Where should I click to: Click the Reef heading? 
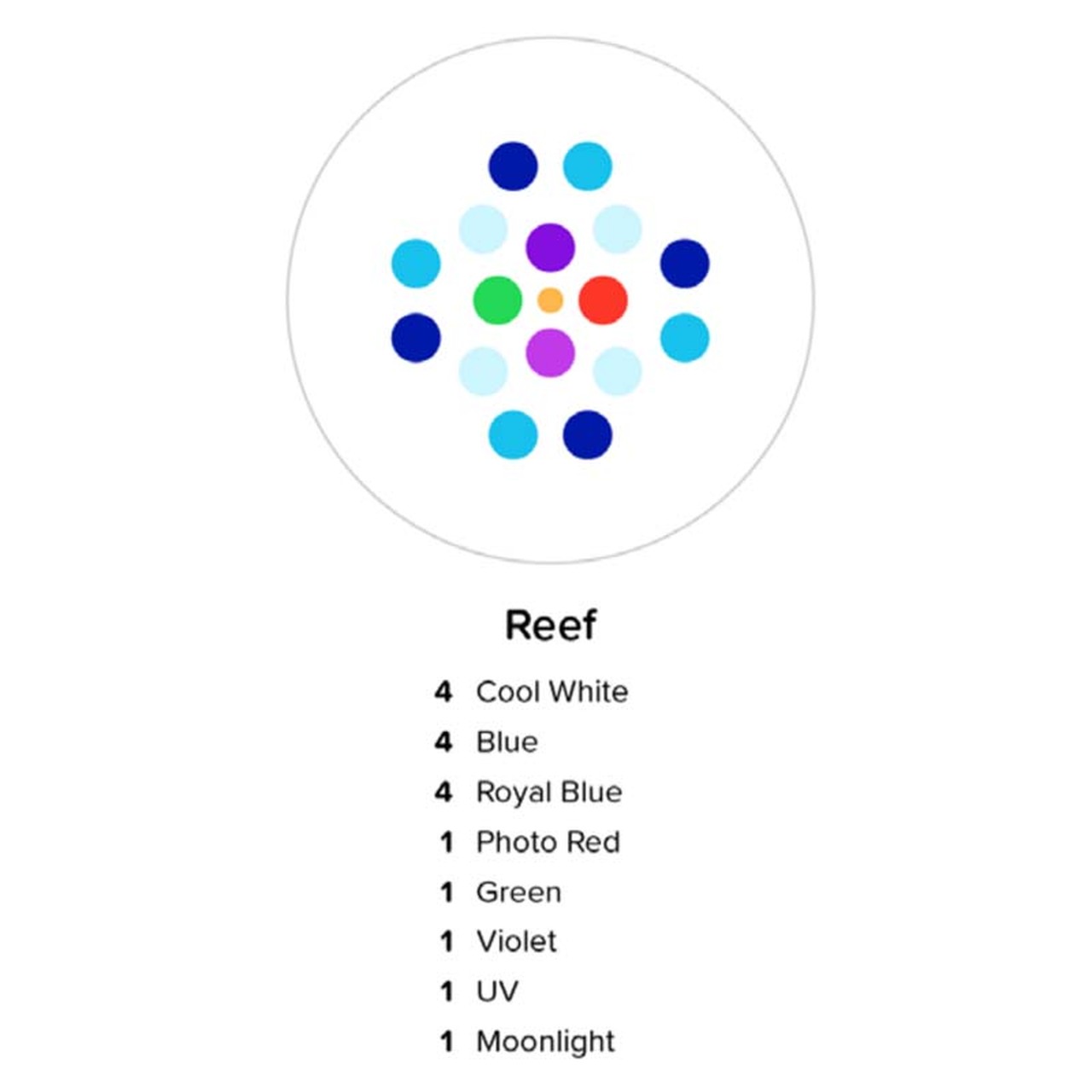tap(550, 625)
